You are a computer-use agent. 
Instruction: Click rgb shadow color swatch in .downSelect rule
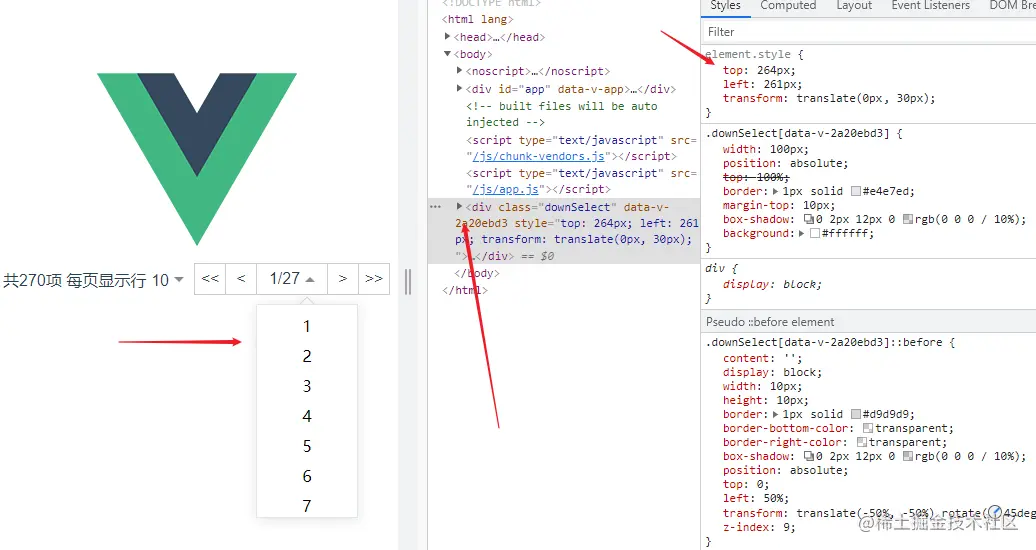(x=908, y=219)
